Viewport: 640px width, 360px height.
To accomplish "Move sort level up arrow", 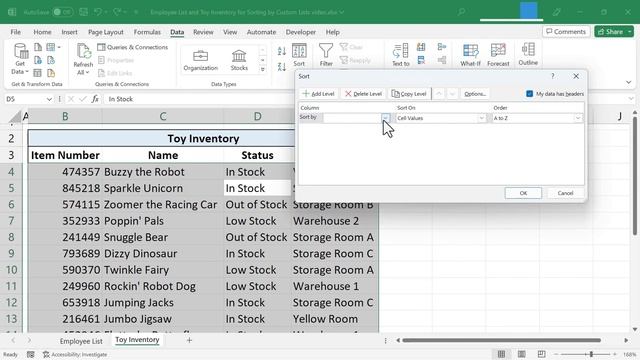I will pos(439,93).
